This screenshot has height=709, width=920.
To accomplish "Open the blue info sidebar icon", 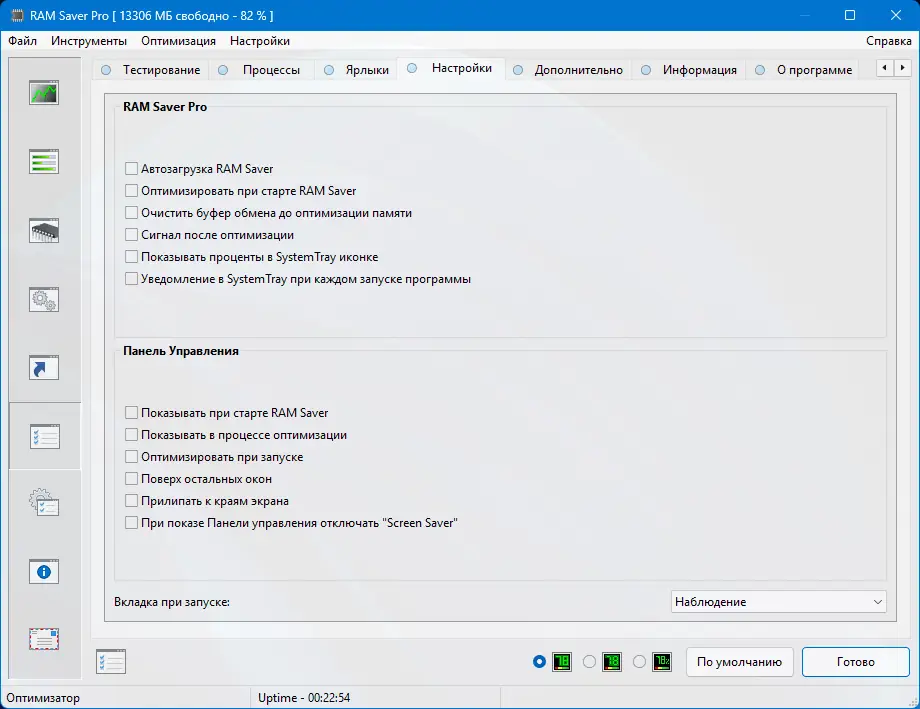I will (44, 571).
